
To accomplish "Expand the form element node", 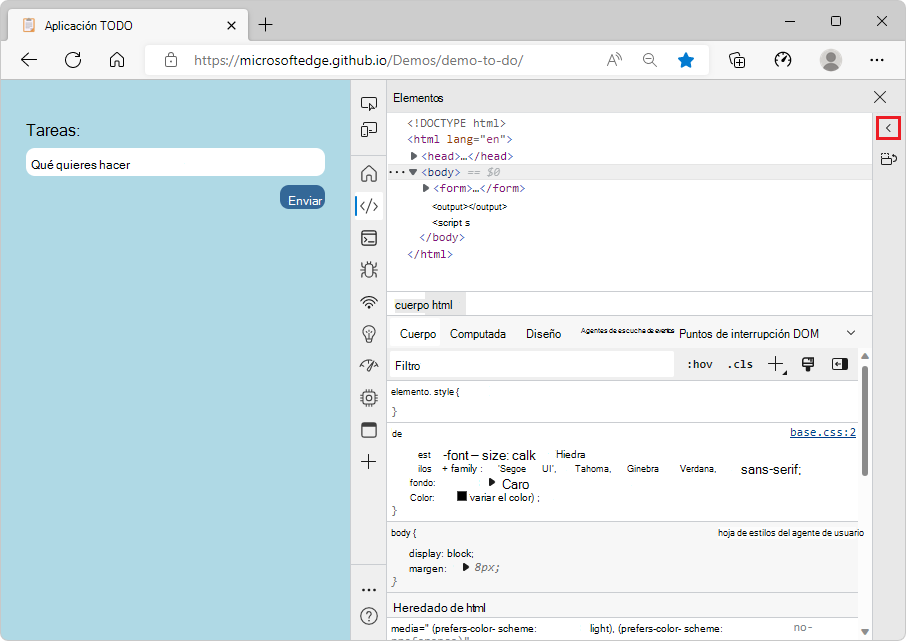I will [x=426, y=188].
